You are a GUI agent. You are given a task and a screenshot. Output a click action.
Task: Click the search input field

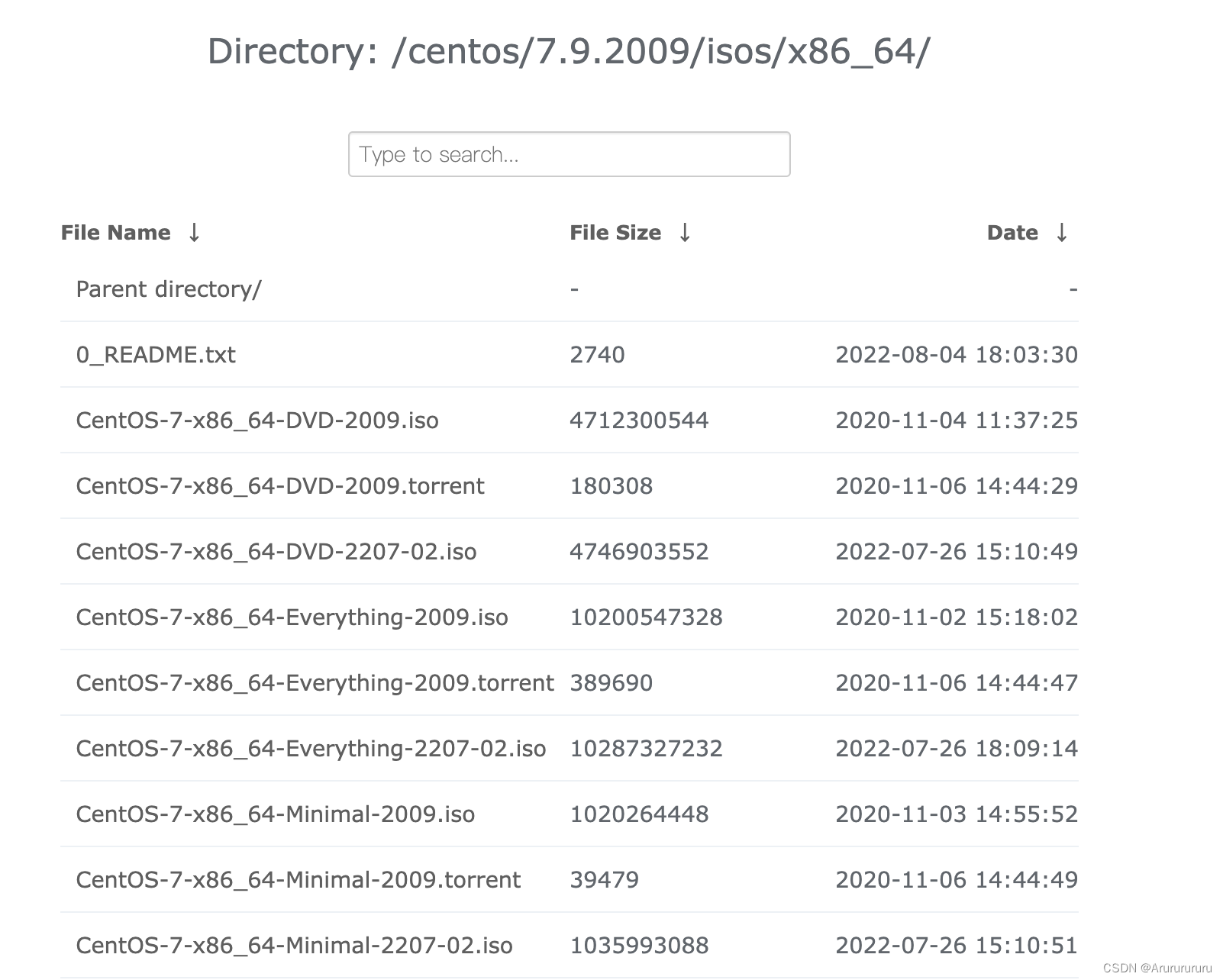(x=569, y=154)
